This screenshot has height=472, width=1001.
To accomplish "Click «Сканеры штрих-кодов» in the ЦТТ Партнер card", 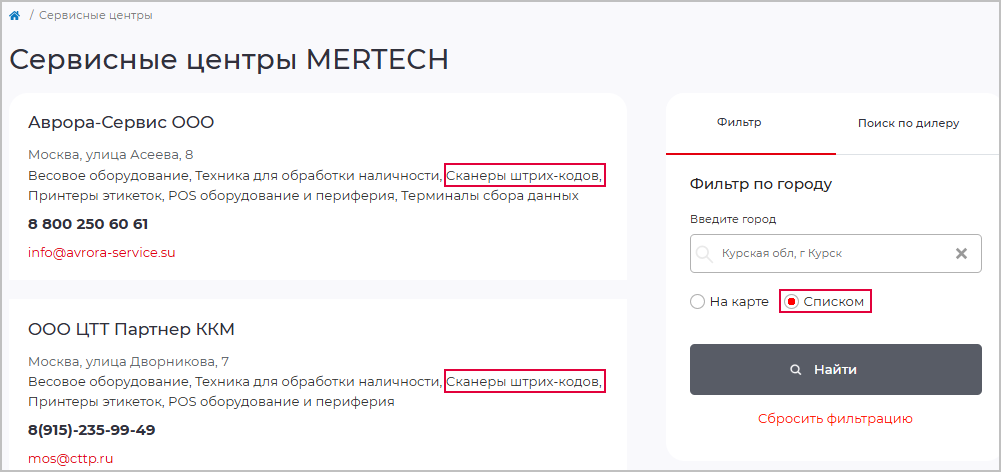I will click(x=525, y=382).
